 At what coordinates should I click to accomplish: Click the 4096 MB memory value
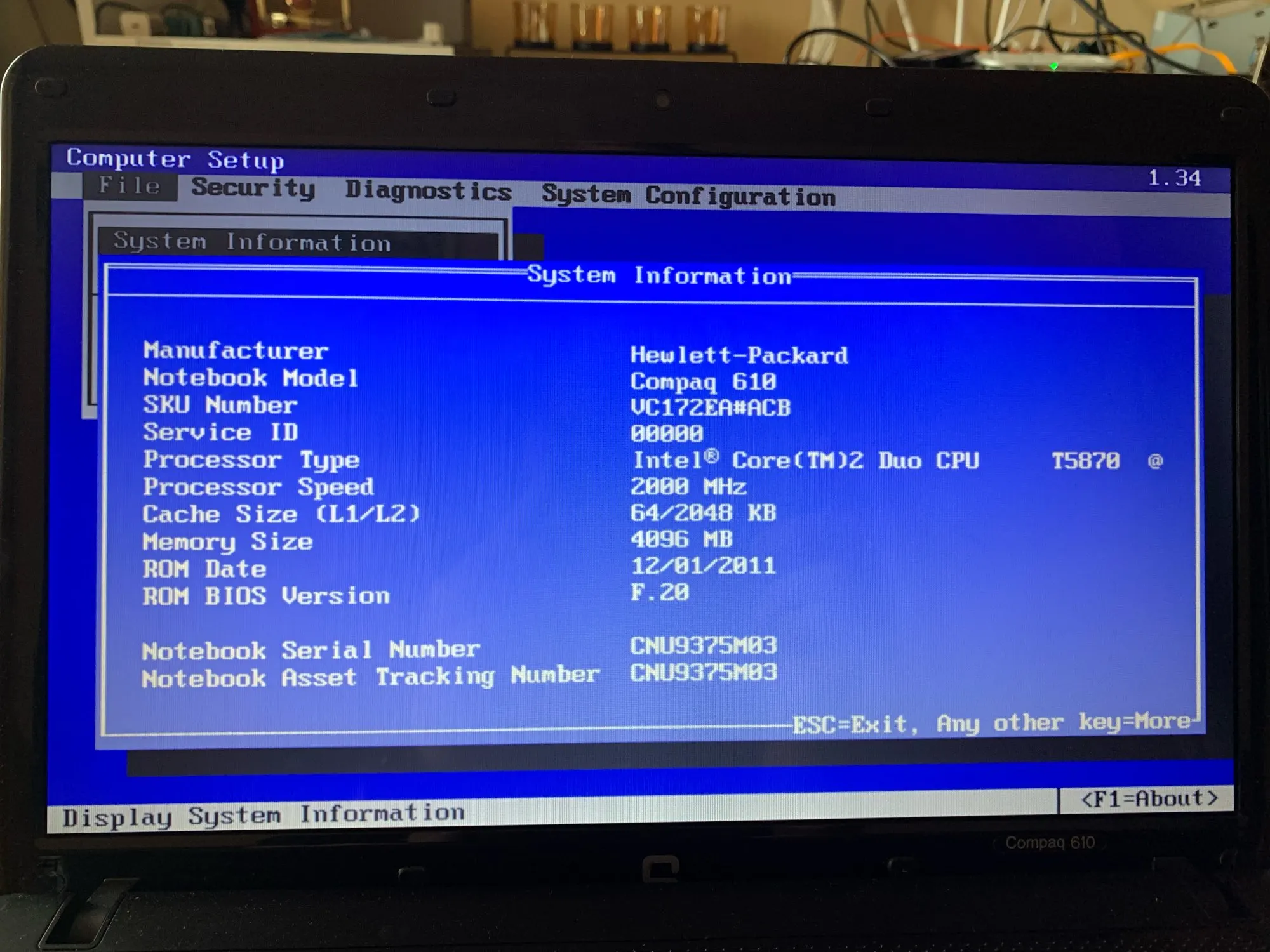coord(681,539)
